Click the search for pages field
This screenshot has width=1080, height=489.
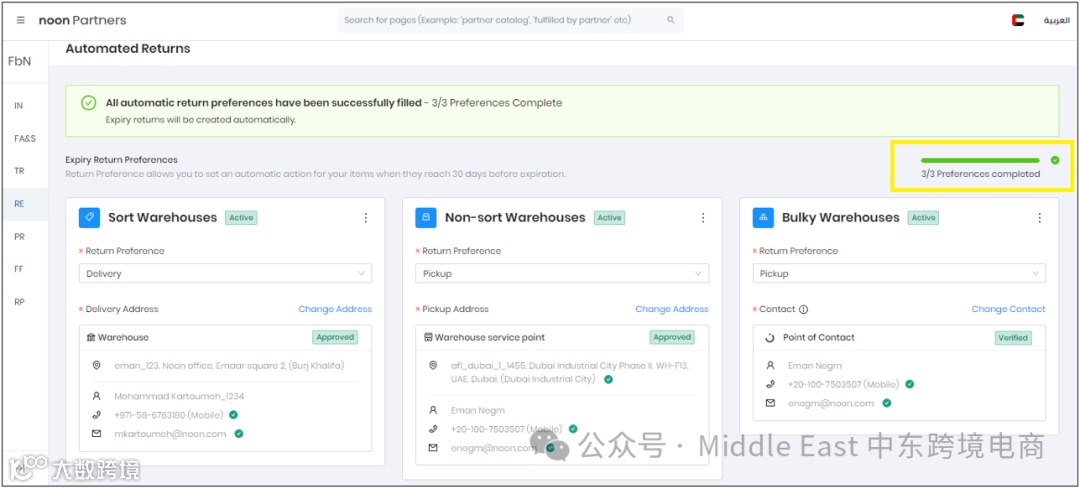(x=511, y=21)
